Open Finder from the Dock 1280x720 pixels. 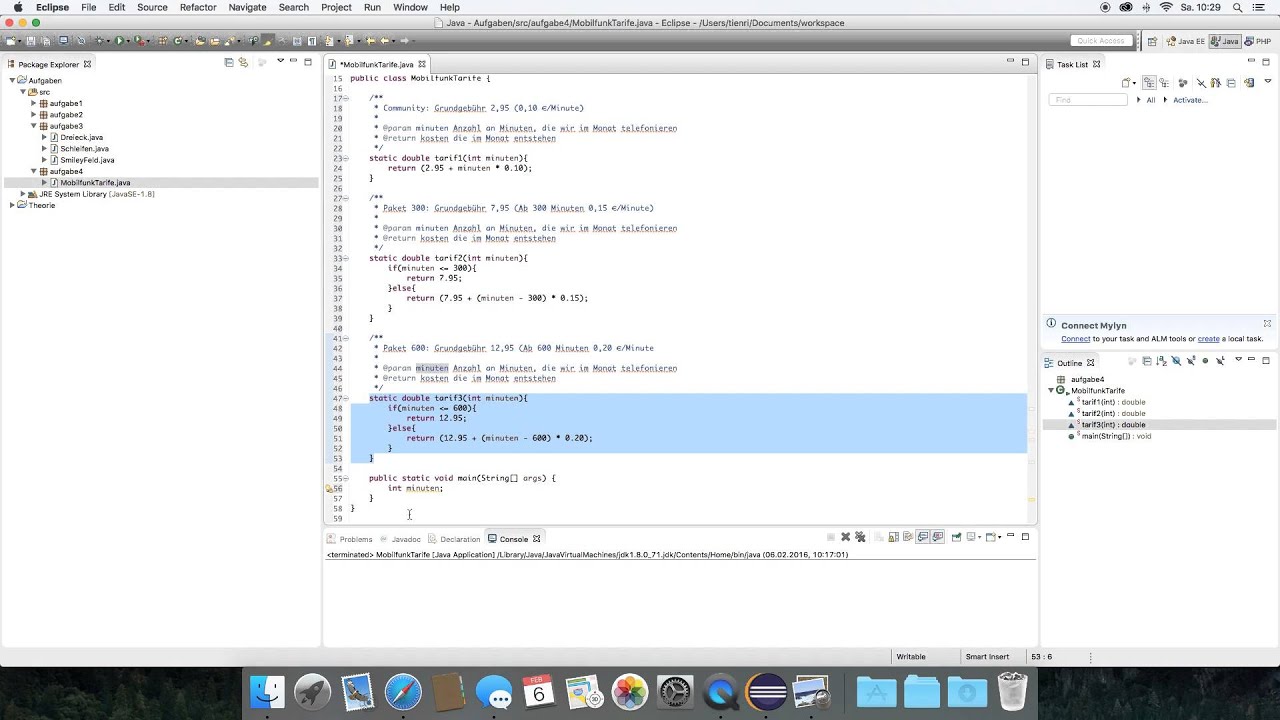(x=267, y=692)
